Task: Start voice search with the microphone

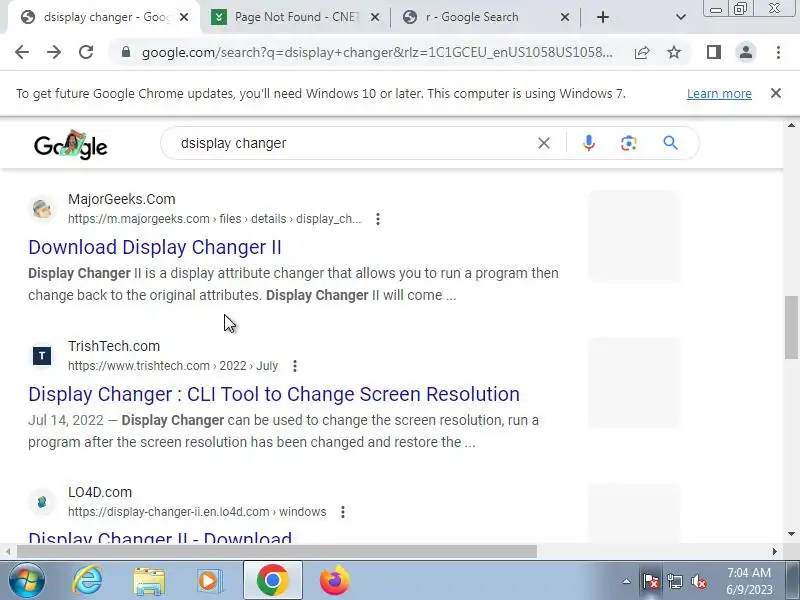Action: click(x=589, y=143)
